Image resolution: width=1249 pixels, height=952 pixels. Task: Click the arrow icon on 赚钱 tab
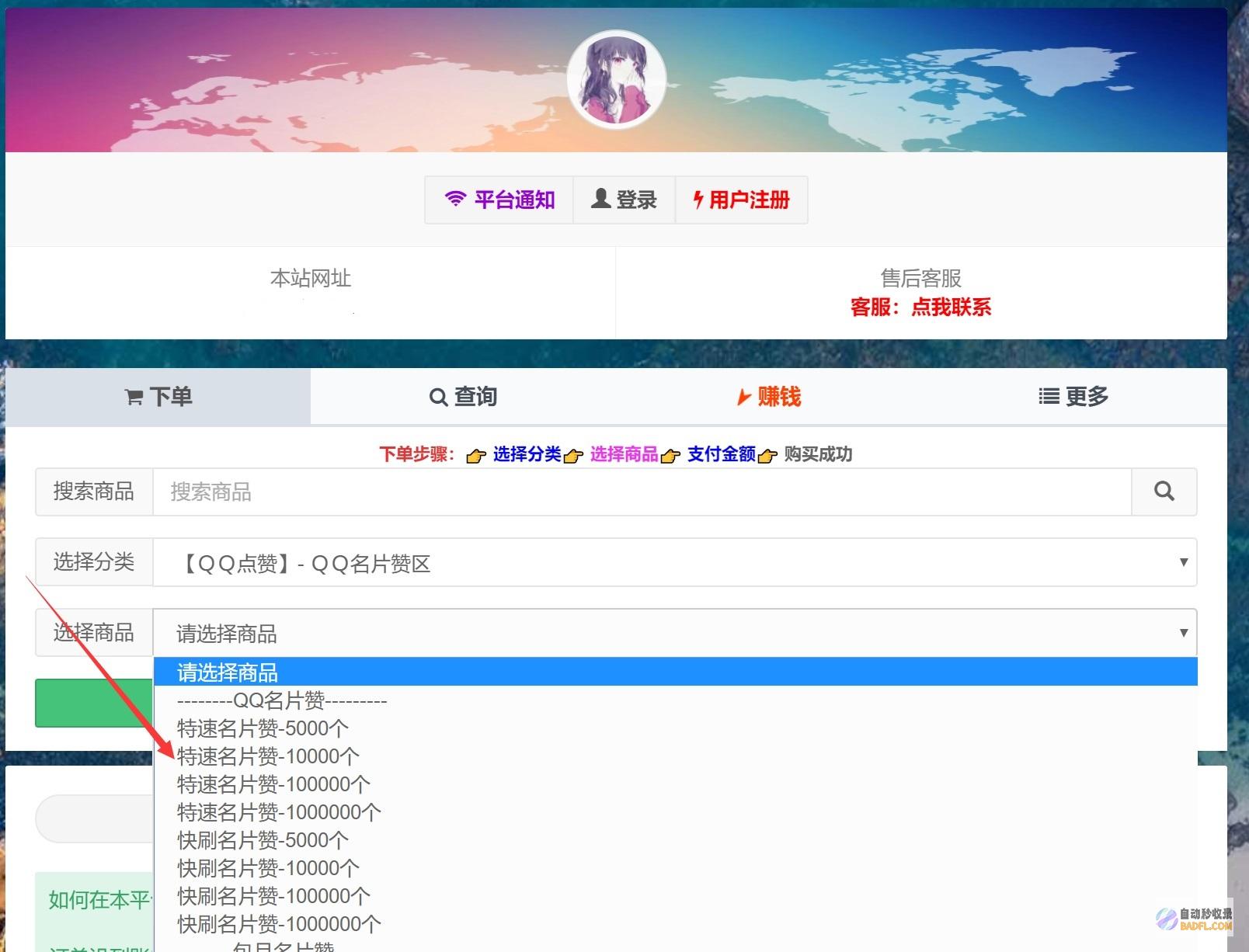coord(743,398)
